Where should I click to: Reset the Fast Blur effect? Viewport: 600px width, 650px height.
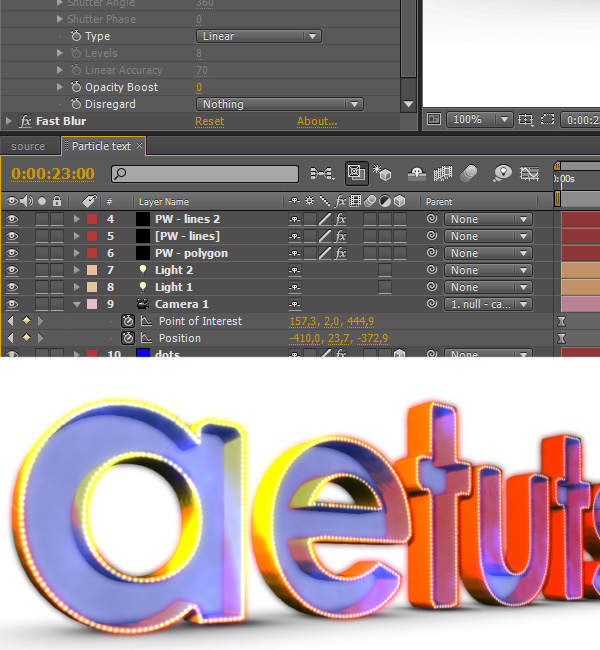point(209,121)
